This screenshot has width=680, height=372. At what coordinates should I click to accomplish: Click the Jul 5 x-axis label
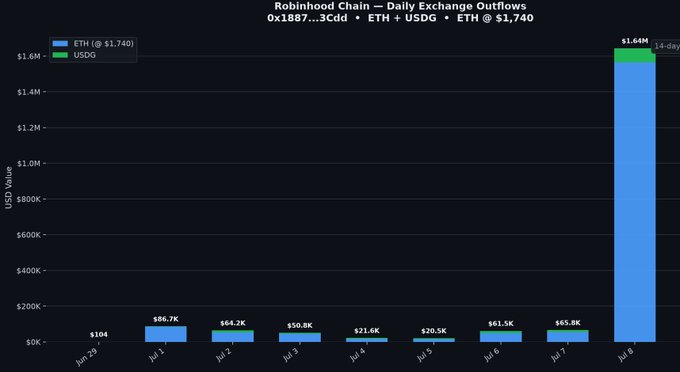pos(424,355)
